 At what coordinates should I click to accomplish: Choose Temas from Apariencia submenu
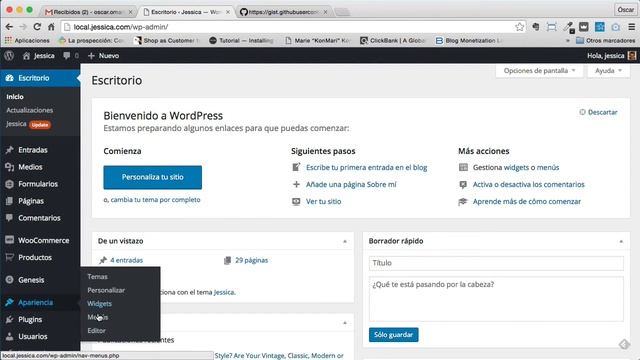click(98, 277)
